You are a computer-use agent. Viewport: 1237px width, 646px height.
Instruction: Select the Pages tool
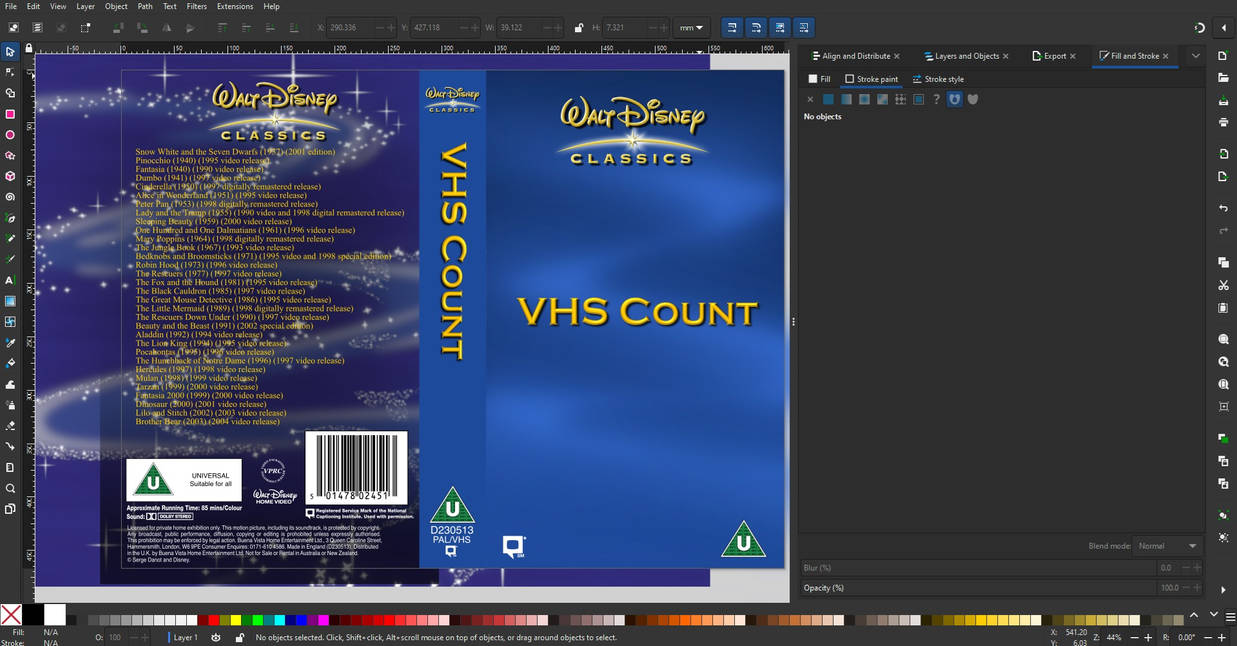point(10,509)
